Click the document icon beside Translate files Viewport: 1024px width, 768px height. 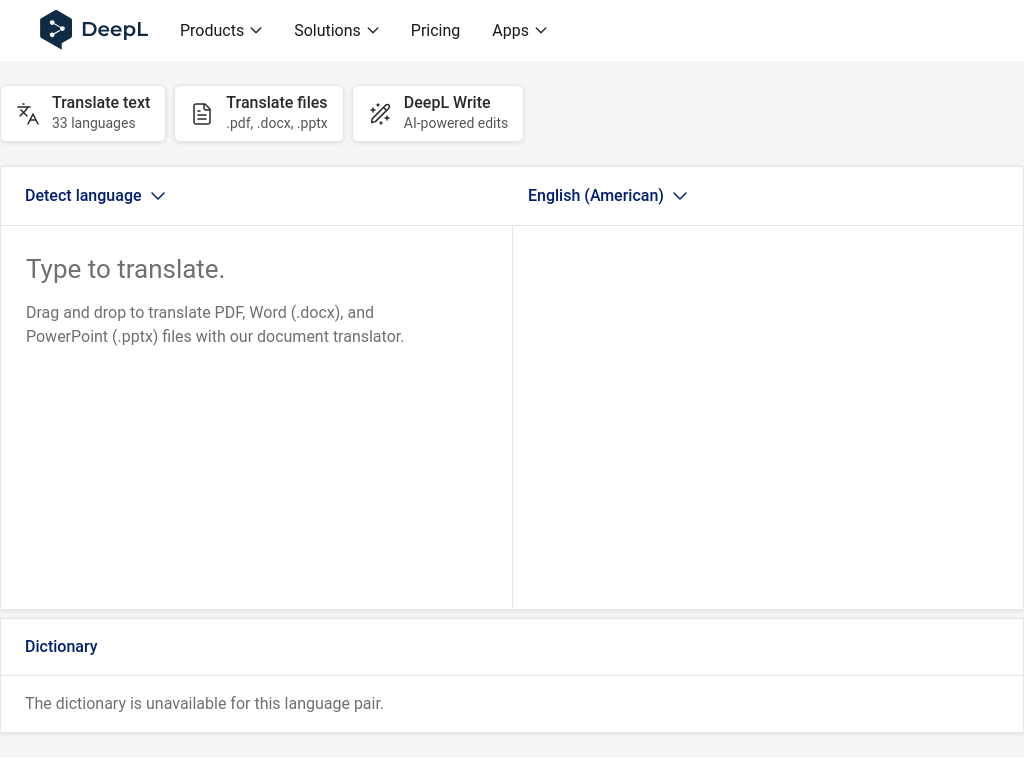(x=202, y=114)
